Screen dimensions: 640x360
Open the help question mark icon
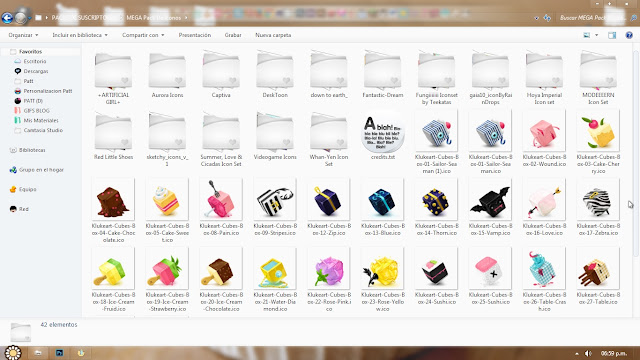(x=629, y=35)
